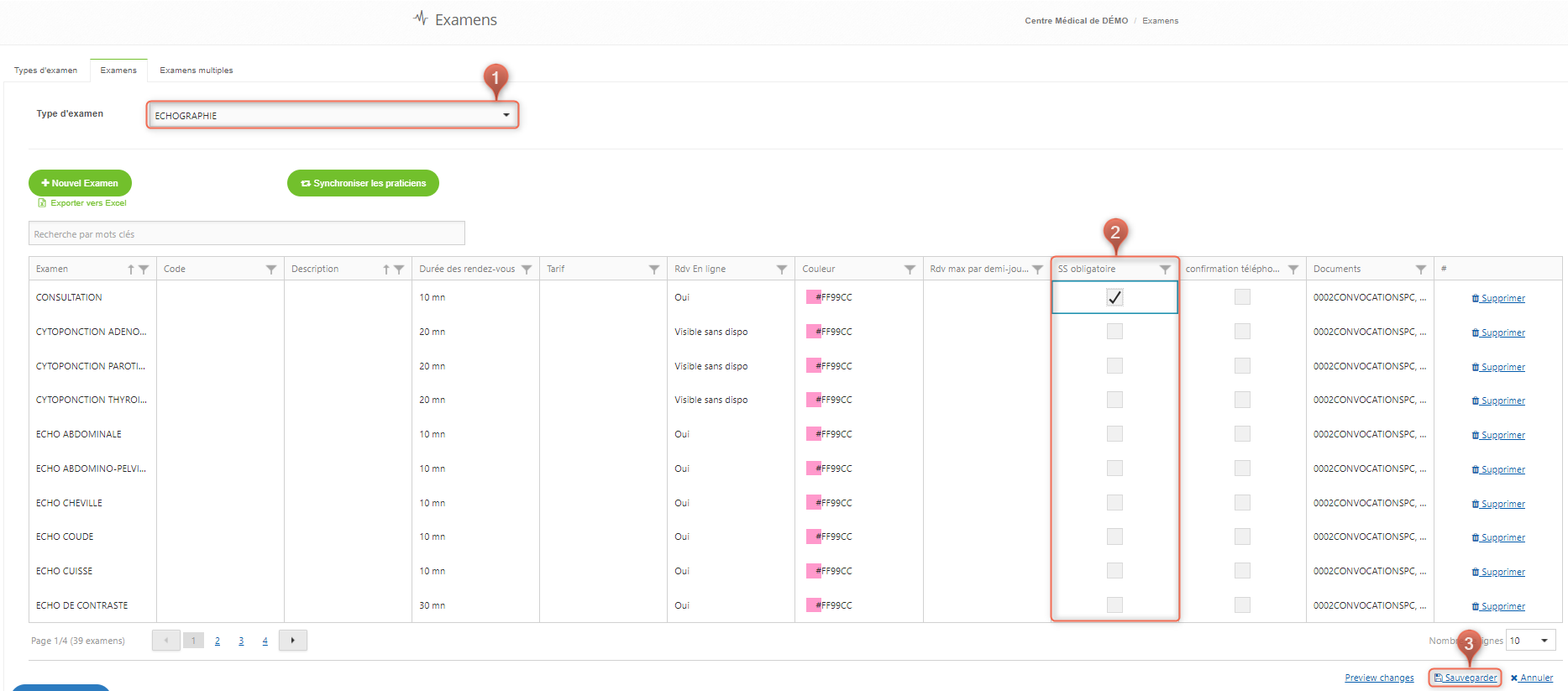The width and height of the screenshot is (1568, 691).
Task: Click the Recherche par mots clés search field
Action: [x=246, y=234]
